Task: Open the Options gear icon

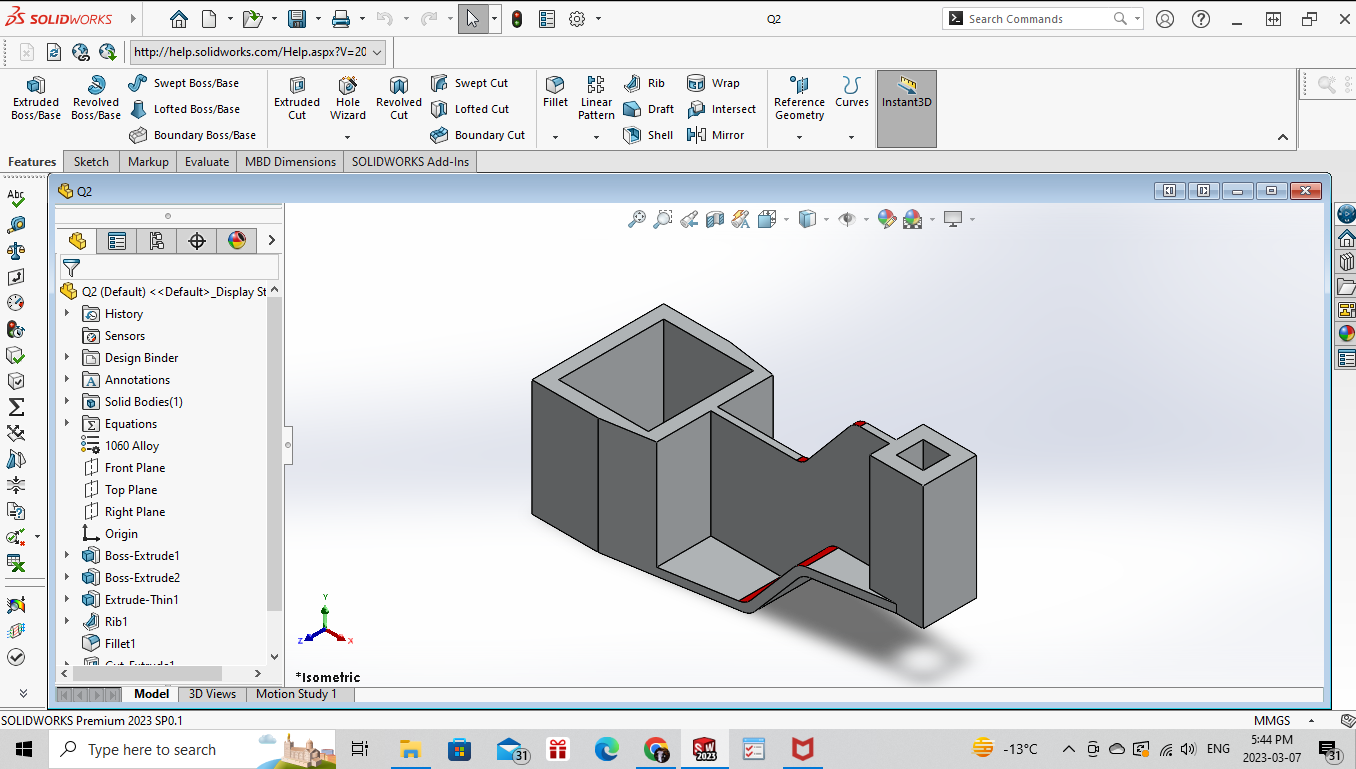Action: click(577, 18)
